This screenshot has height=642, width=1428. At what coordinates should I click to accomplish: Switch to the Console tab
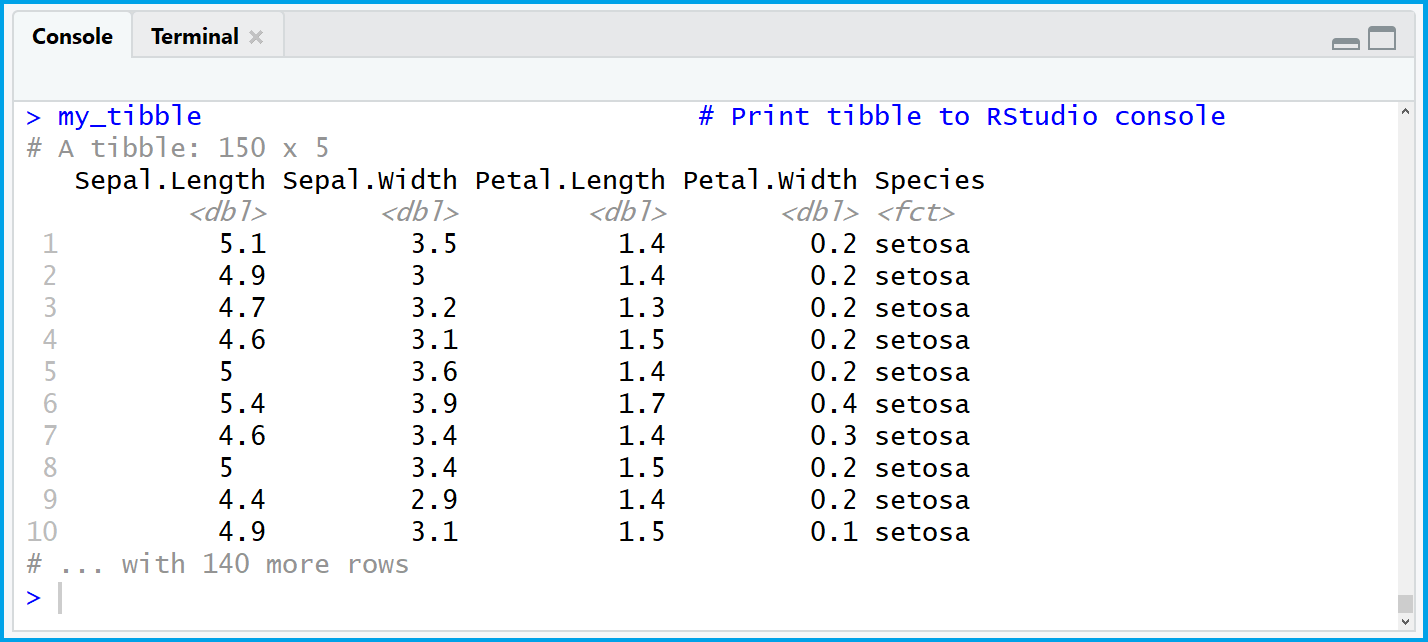click(72, 37)
